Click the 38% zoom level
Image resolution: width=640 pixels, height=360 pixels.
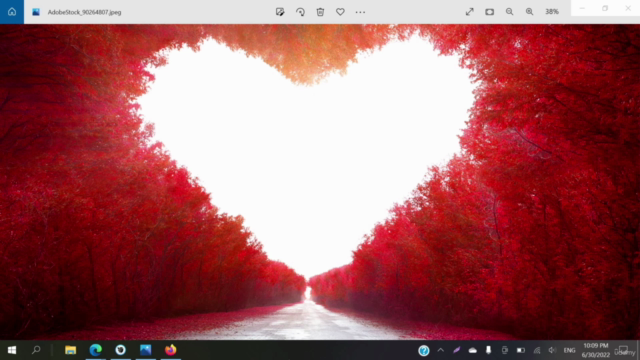pos(552,12)
